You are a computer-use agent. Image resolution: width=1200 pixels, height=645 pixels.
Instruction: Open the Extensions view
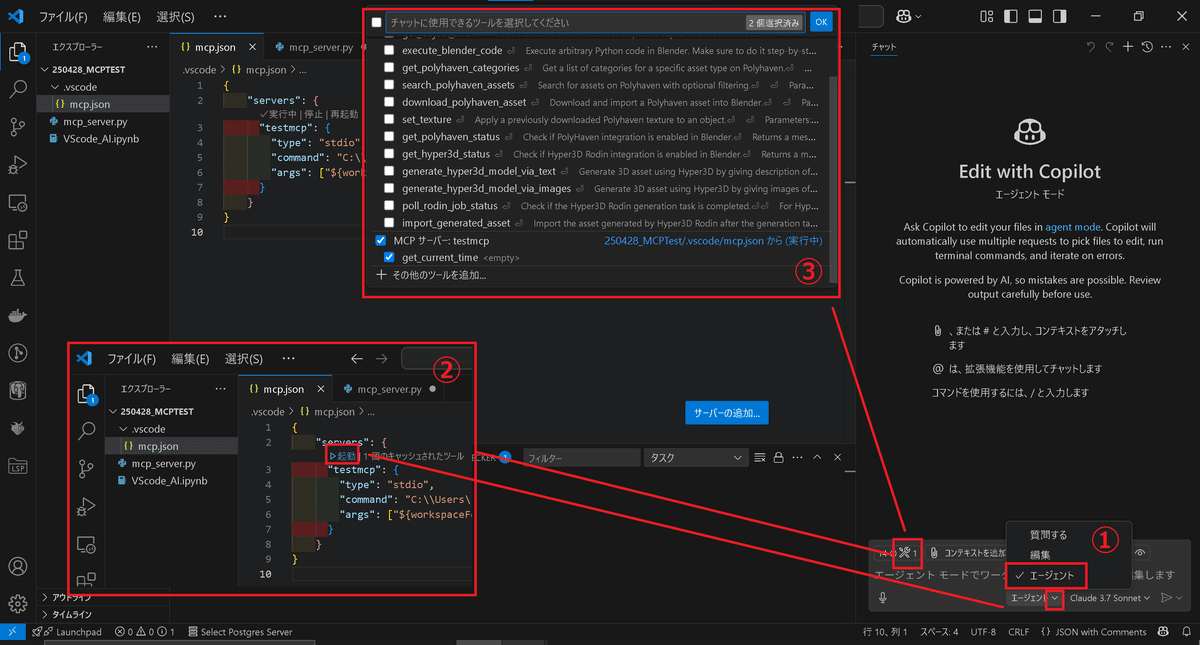pyautogui.click(x=18, y=239)
